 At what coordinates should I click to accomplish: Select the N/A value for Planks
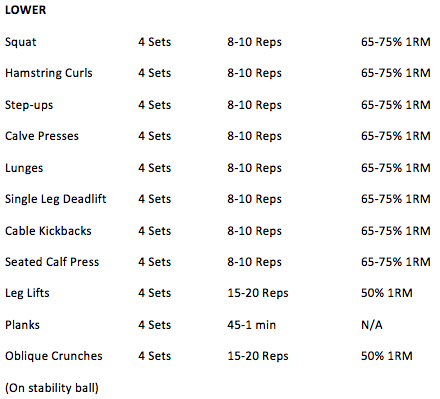[x=372, y=325]
